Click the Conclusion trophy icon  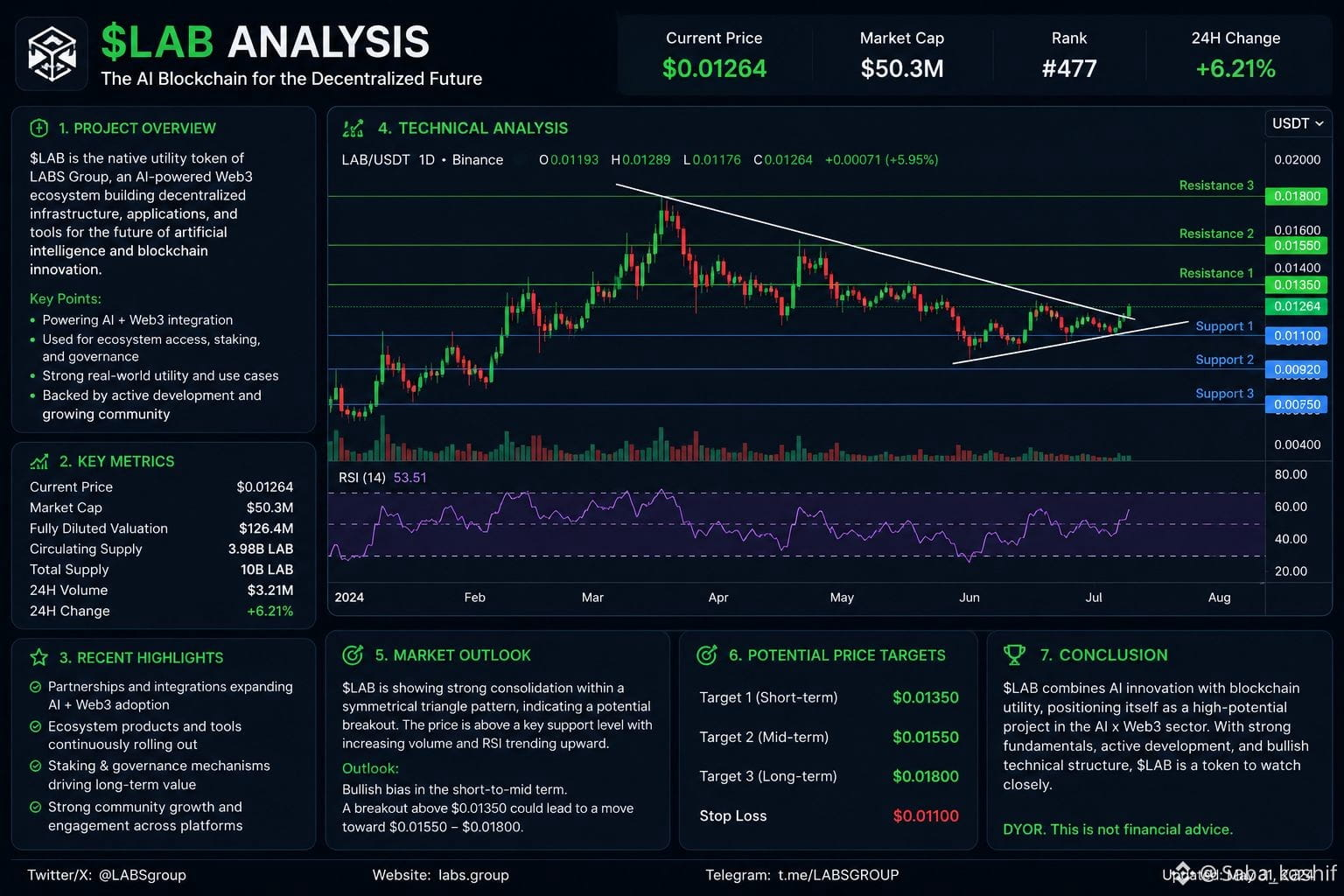(1014, 654)
